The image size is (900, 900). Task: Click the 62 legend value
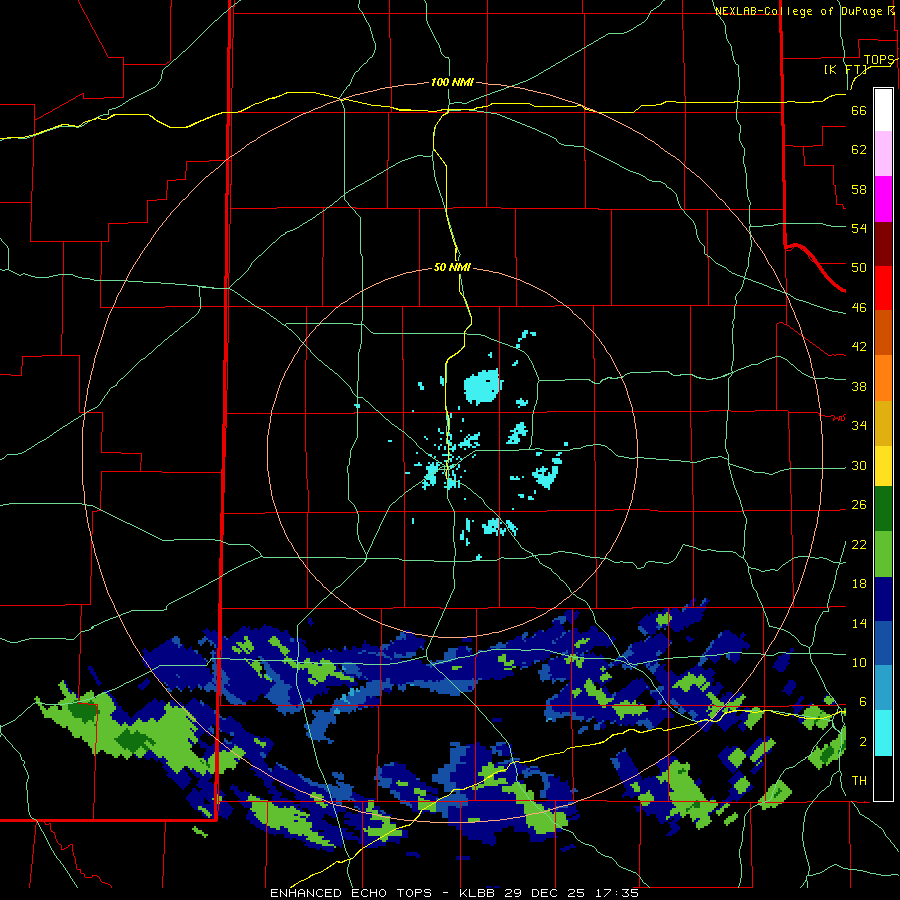[859, 150]
